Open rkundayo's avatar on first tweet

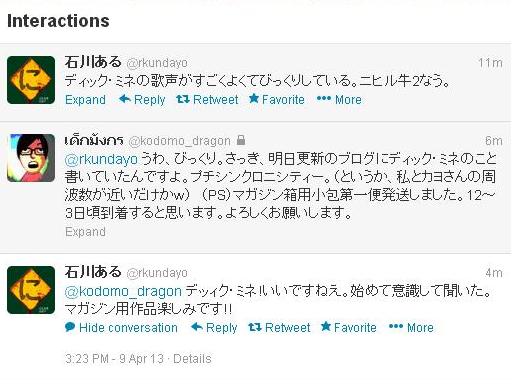(31, 80)
